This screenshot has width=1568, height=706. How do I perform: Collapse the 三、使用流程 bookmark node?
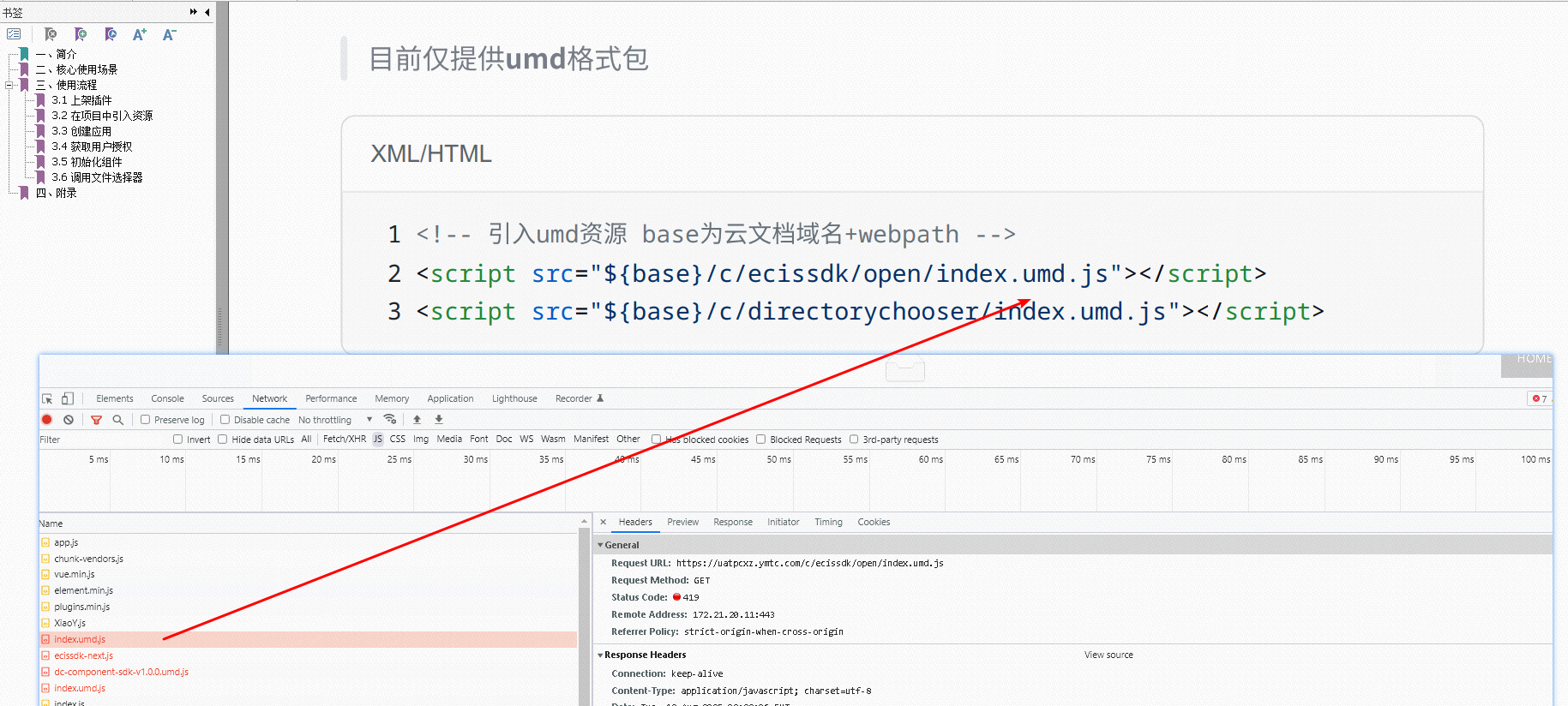[x=9, y=85]
